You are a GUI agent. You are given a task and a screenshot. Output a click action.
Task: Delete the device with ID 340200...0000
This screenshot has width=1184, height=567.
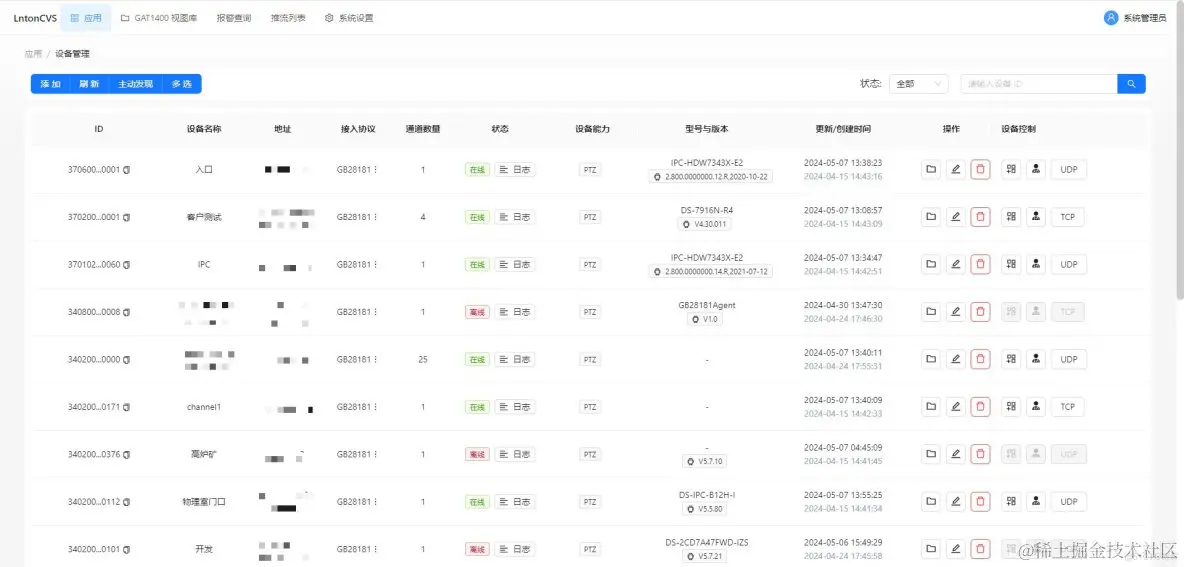[980, 359]
